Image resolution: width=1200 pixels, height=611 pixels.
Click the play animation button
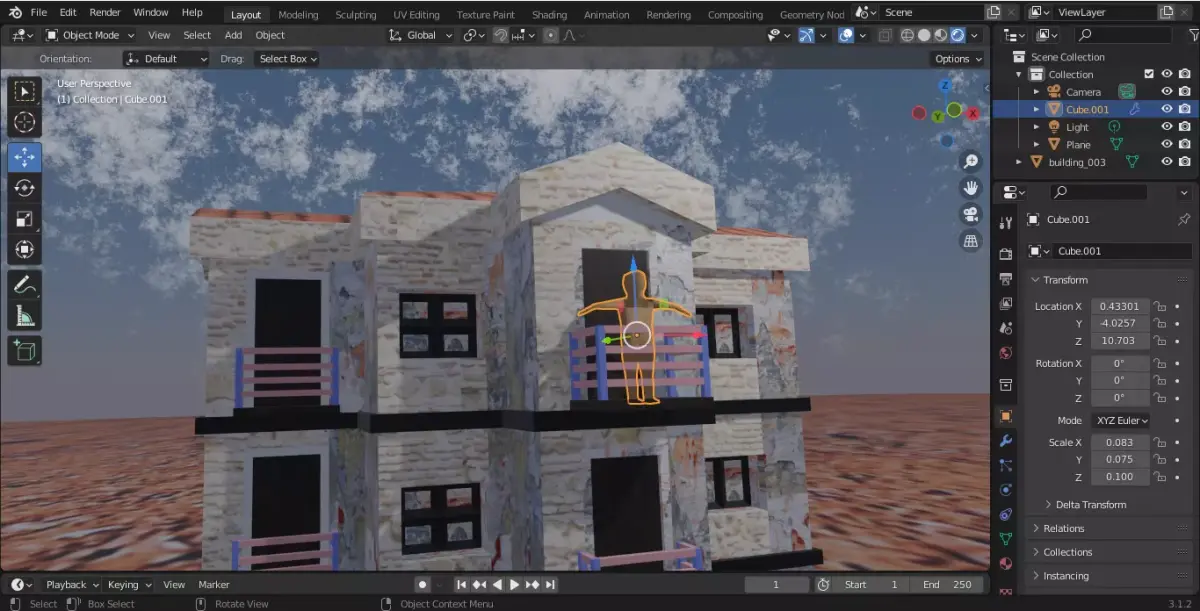click(x=514, y=585)
